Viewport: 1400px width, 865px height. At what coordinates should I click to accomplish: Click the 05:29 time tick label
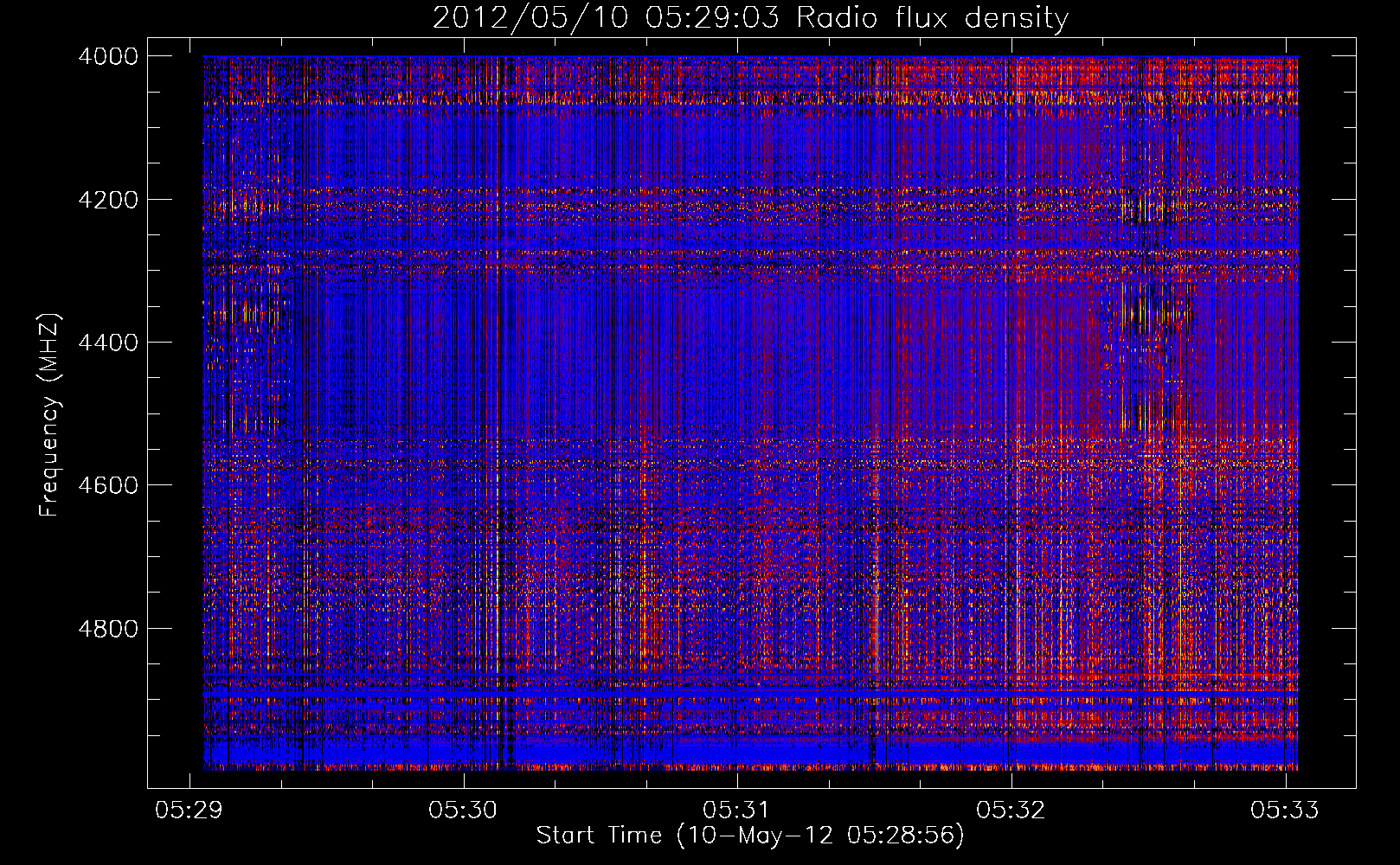click(x=189, y=810)
